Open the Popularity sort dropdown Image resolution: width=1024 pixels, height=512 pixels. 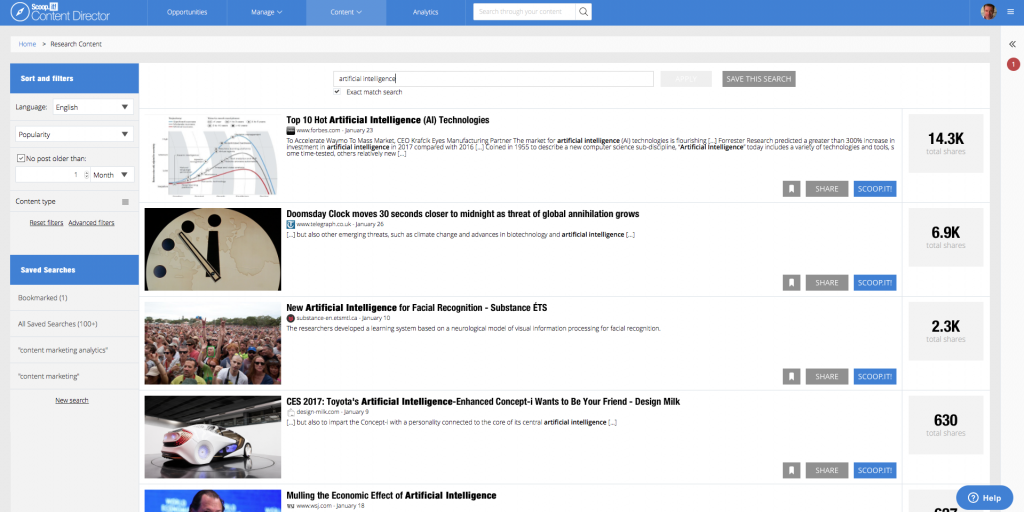(x=74, y=135)
